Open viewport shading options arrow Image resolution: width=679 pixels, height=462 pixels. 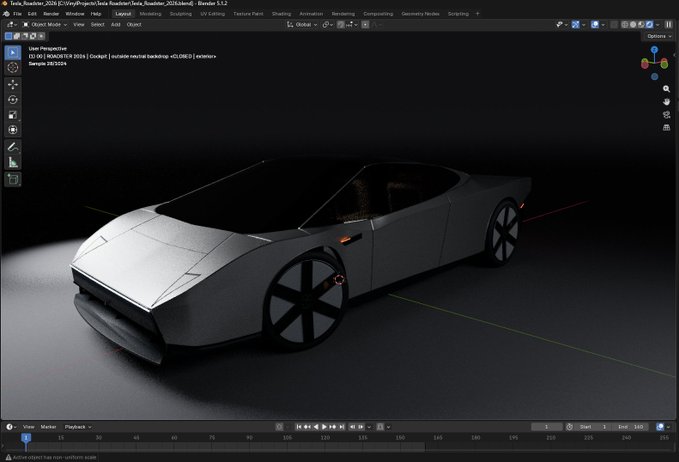[658, 25]
